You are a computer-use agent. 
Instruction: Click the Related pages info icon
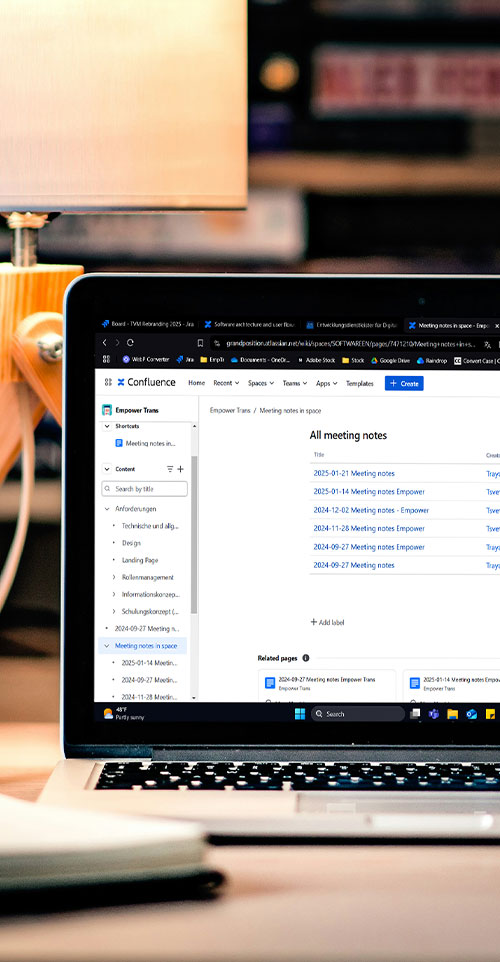(x=306, y=658)
